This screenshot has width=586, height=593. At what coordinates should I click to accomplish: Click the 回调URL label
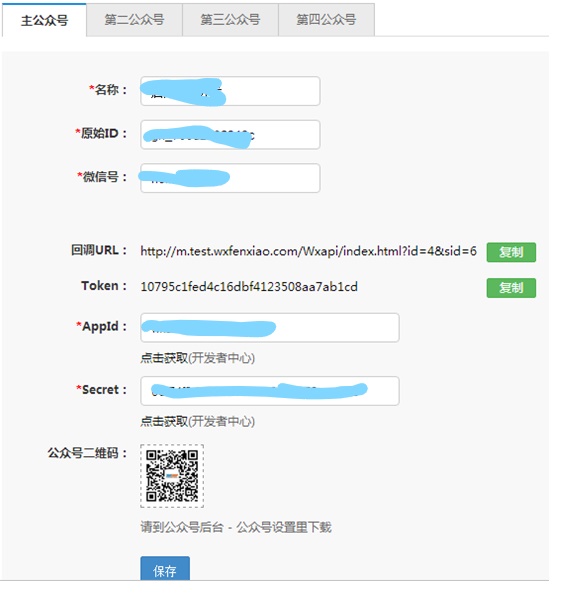[99, 250]
